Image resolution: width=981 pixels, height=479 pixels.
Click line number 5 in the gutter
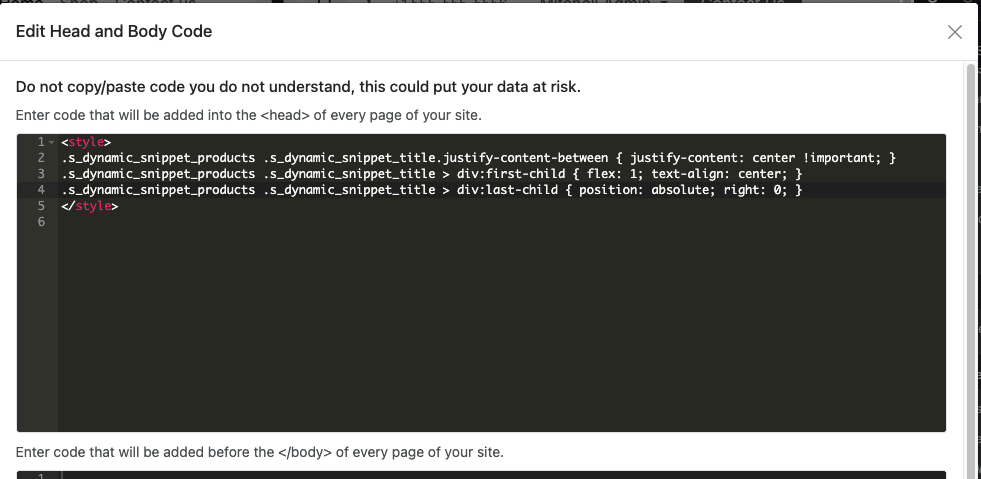[41, 206]
